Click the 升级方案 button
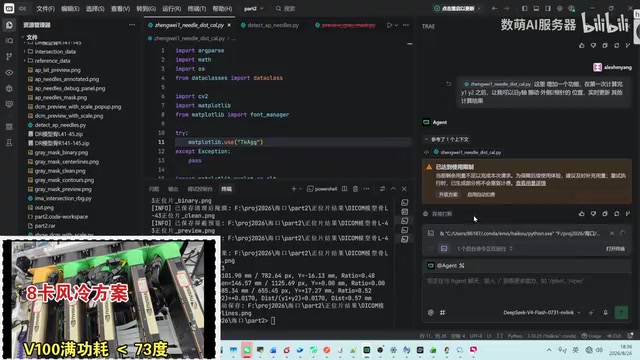This screenshot has width=640, height=360. click(448, 195)
